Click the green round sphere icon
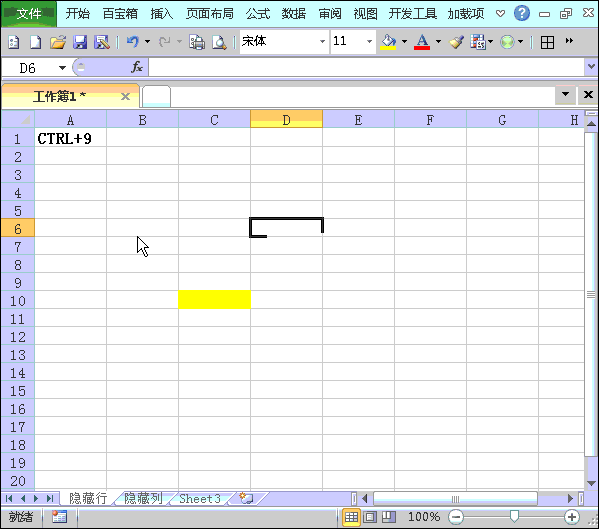599x529 pixels. coord(507,42)
